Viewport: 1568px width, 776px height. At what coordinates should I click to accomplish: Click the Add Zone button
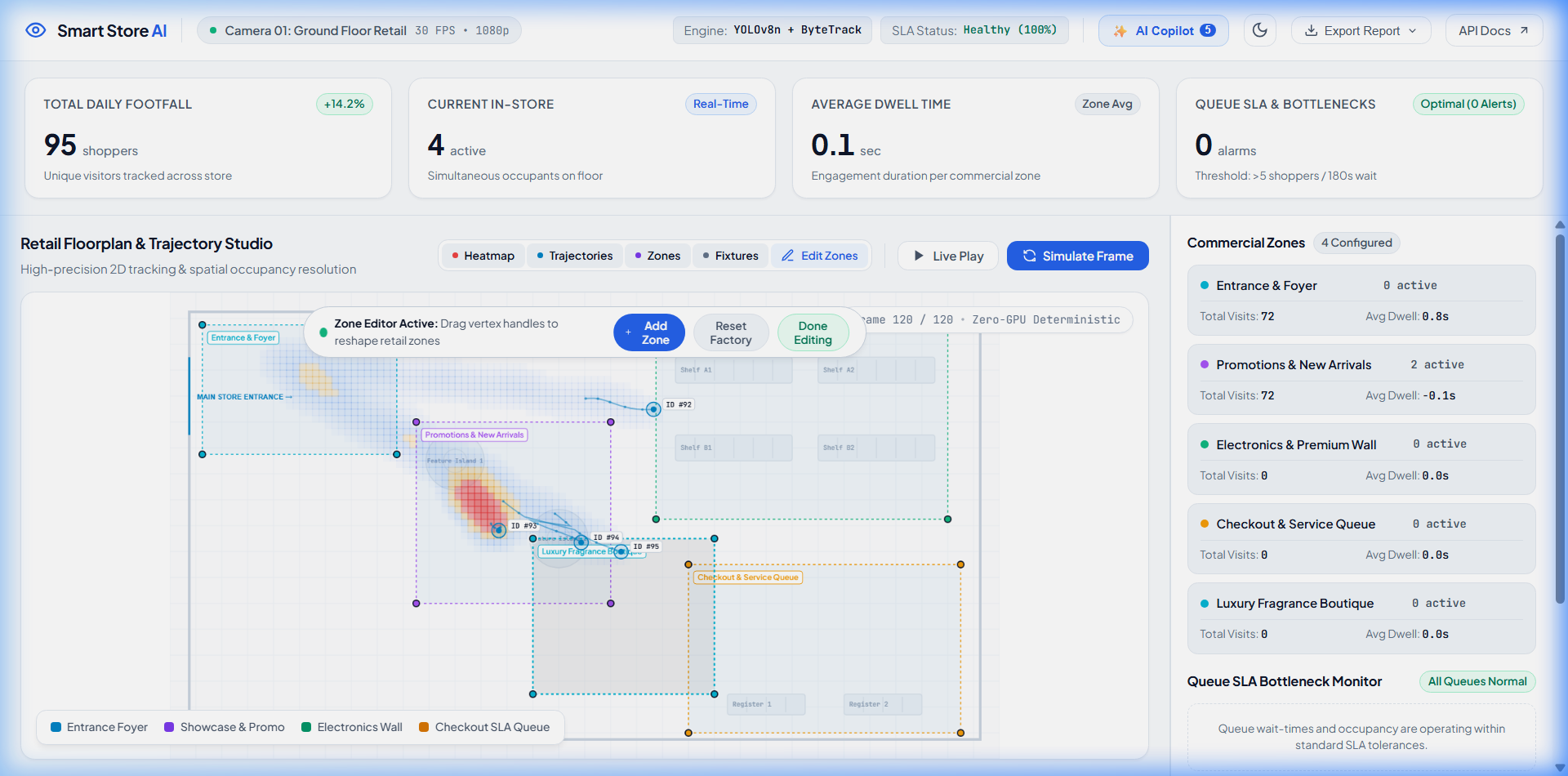[x=649, y=332]
